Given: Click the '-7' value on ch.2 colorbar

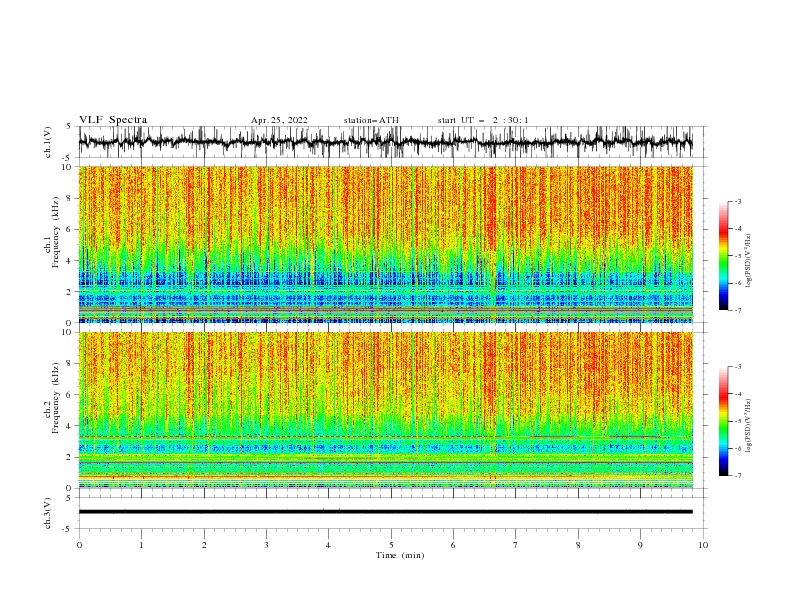Looking at the screenshot, I should 737,476.
